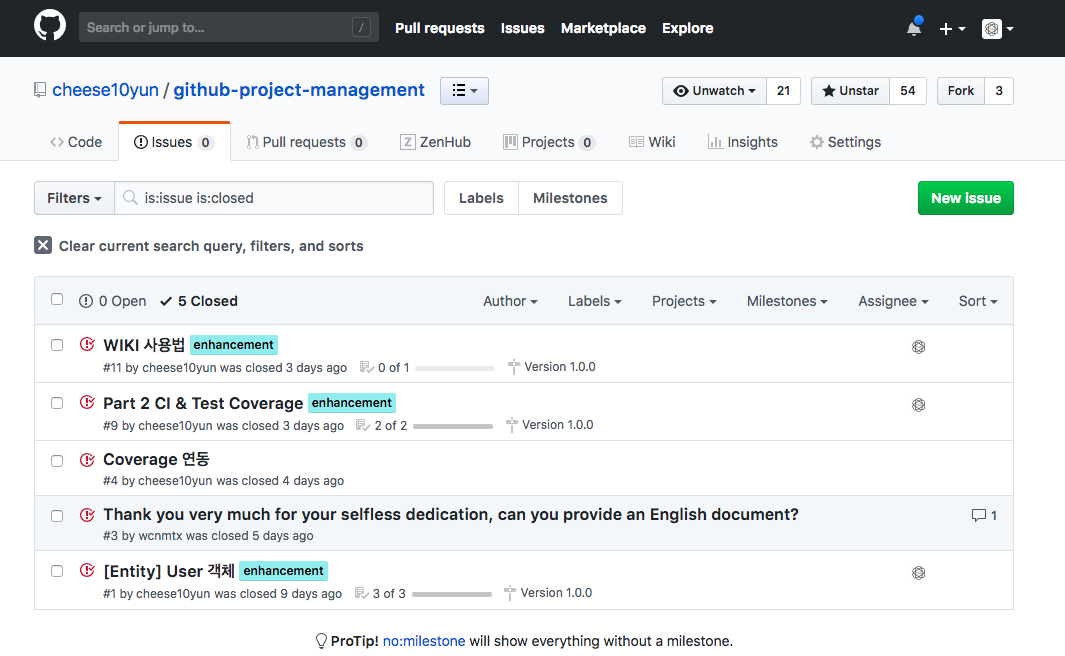Open the Assignee filter dropdown
Viewport: 1065px width, 656px height.
pyautogui.click(x=893, y=301)
